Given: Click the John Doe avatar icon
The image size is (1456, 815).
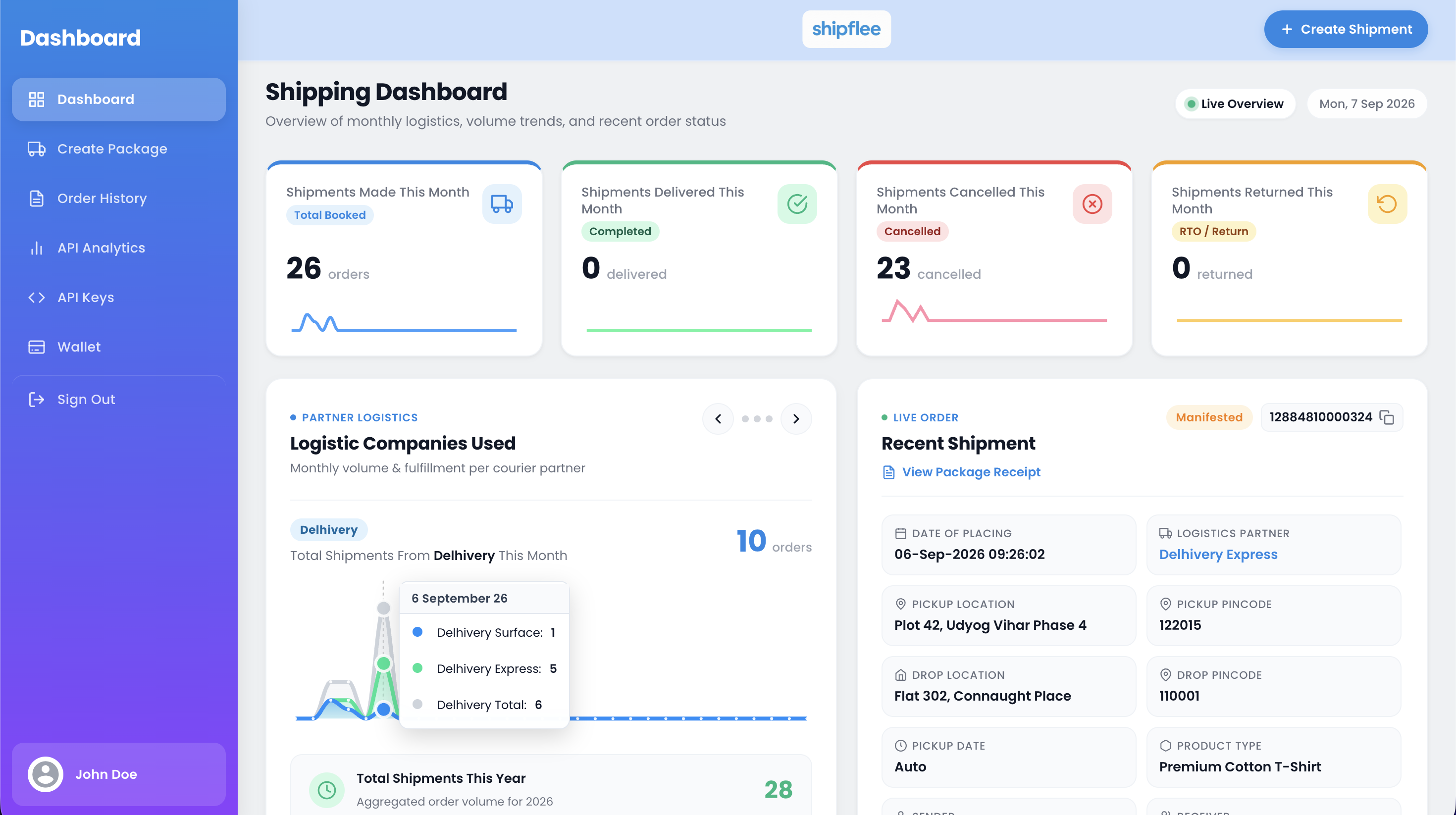Looking at the screenshot, I should pos(45,774).
